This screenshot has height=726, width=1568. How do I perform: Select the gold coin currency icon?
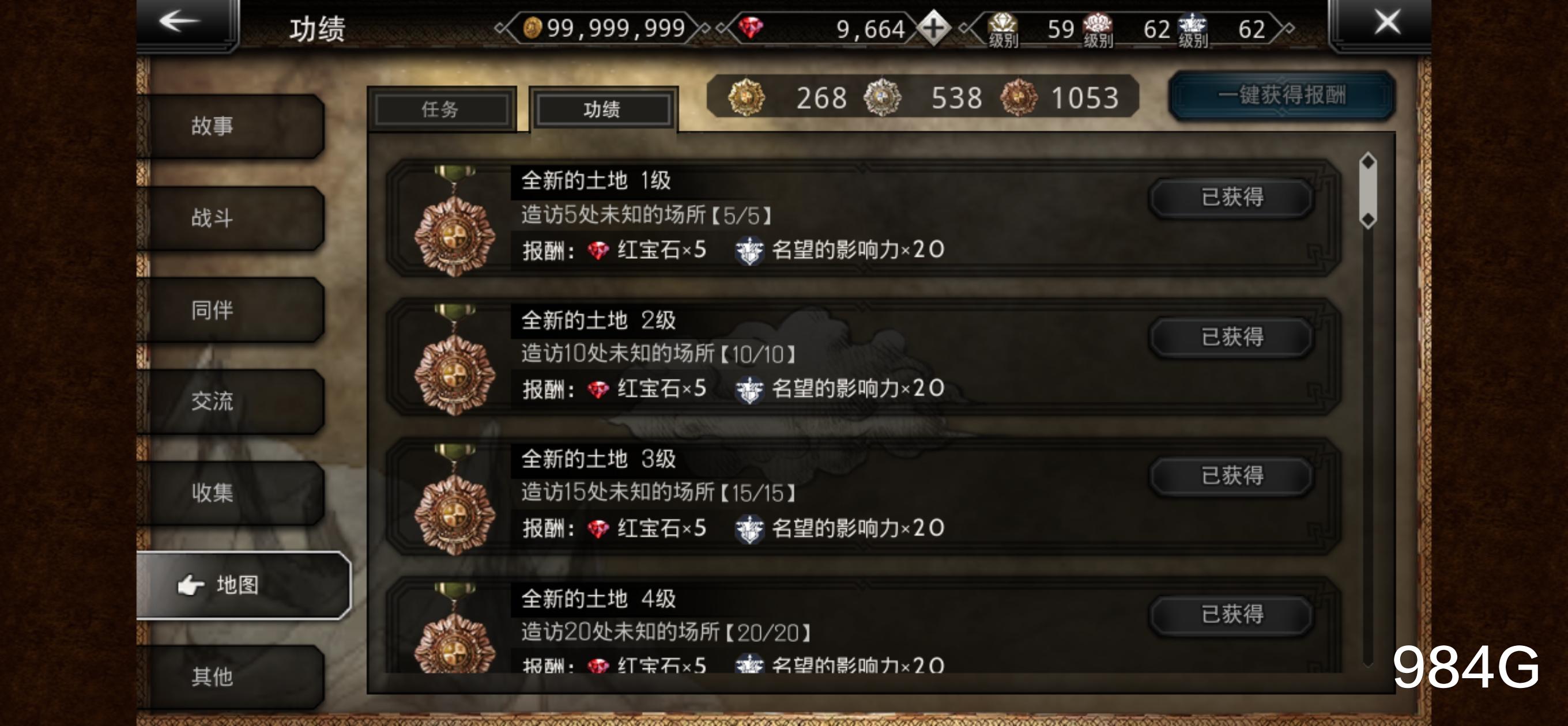point(533,28)
